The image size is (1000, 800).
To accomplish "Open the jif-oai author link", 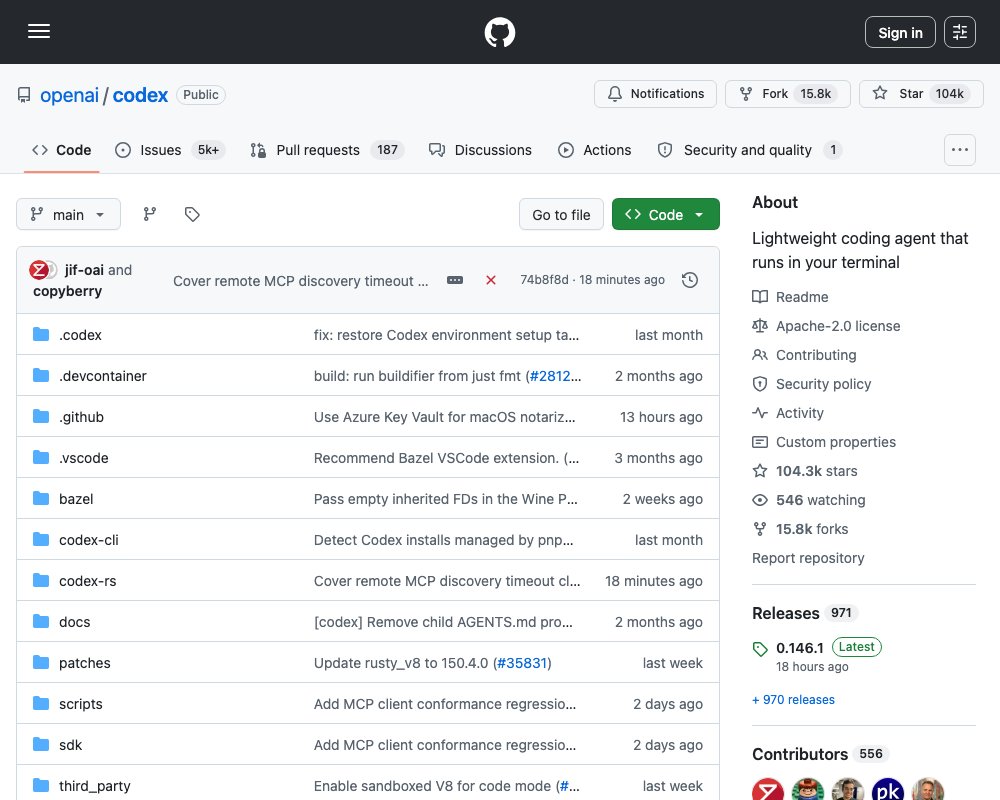I will click(x=84, y=270).
